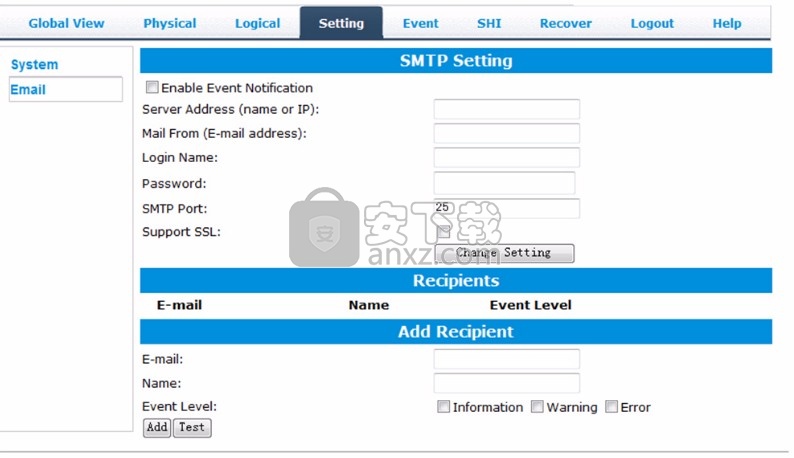Switch to the Physical tab
Screen dimensions: 794x458
[170, 23]
